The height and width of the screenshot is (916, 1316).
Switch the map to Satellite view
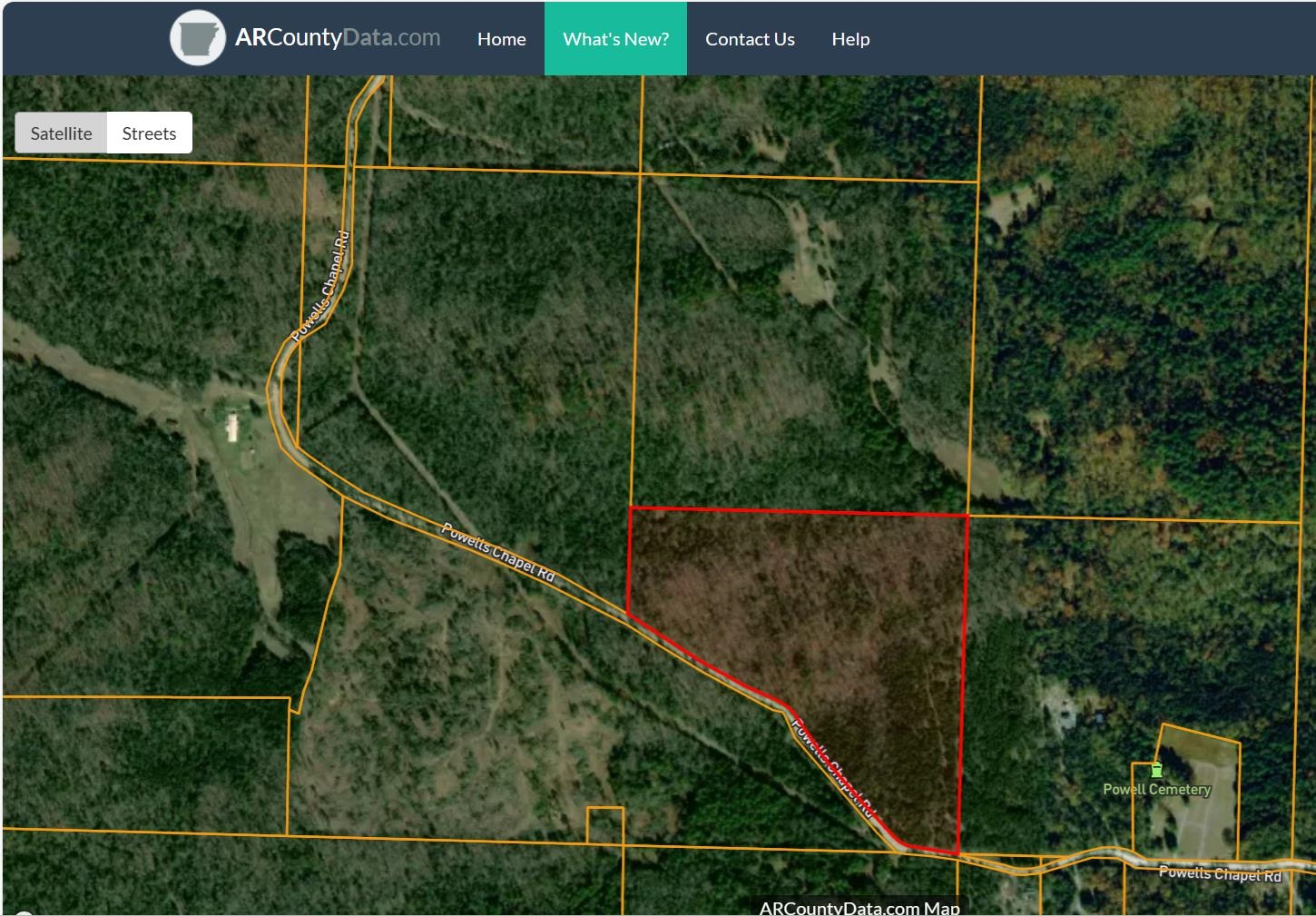pyautogui.click(x=61, y=133)
